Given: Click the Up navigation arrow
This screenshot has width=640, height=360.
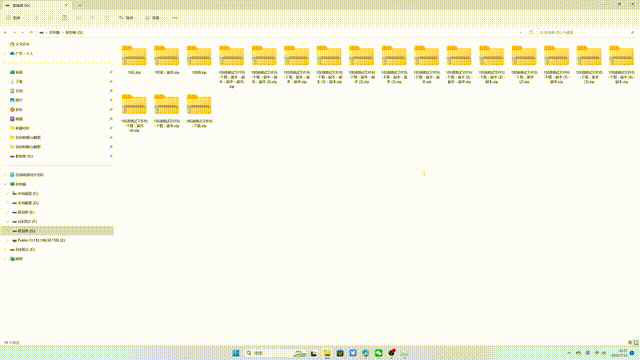Looking at the screenshot, I should (x=31, y=32).
